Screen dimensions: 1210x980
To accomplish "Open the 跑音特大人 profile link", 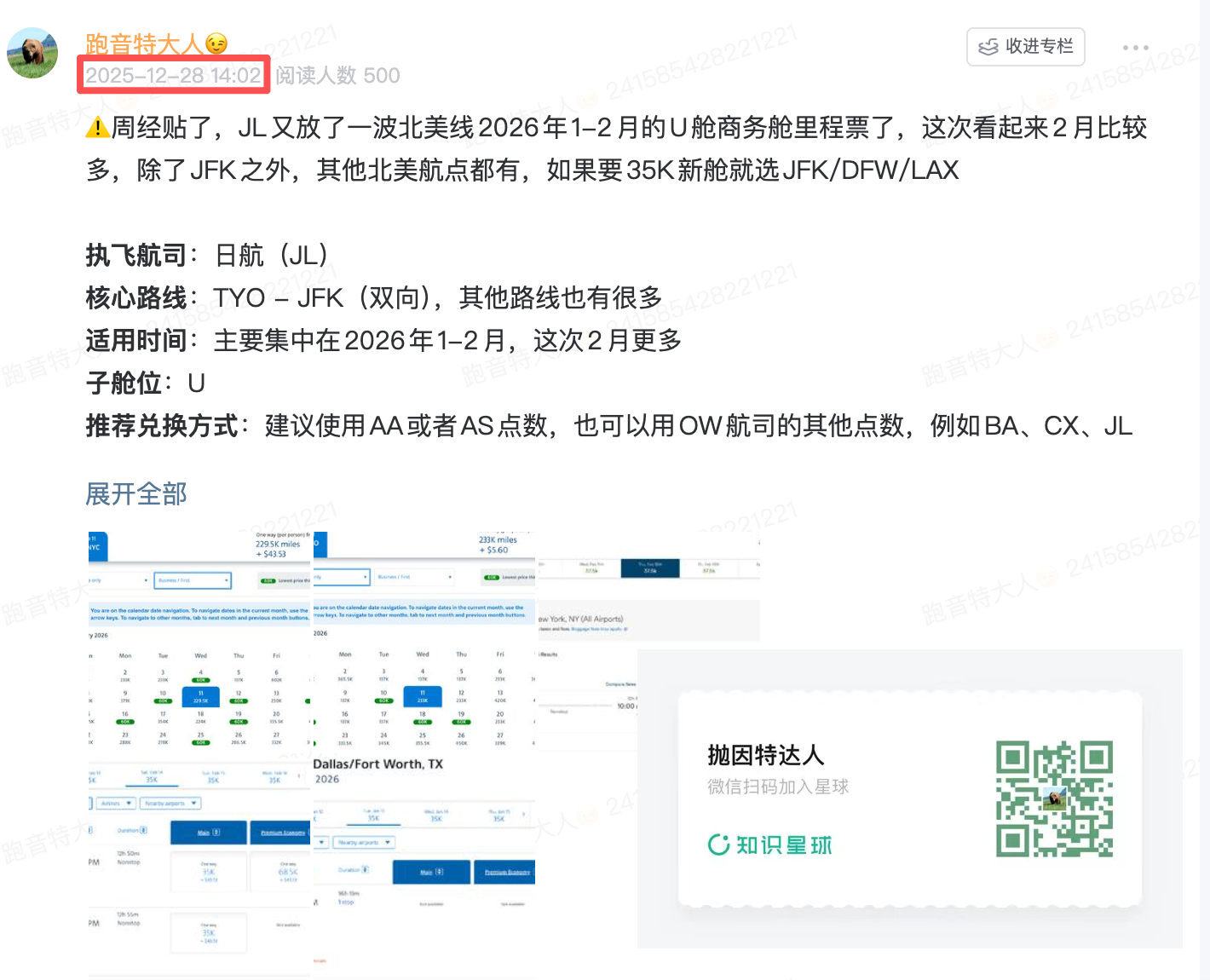I will (143, 41).
